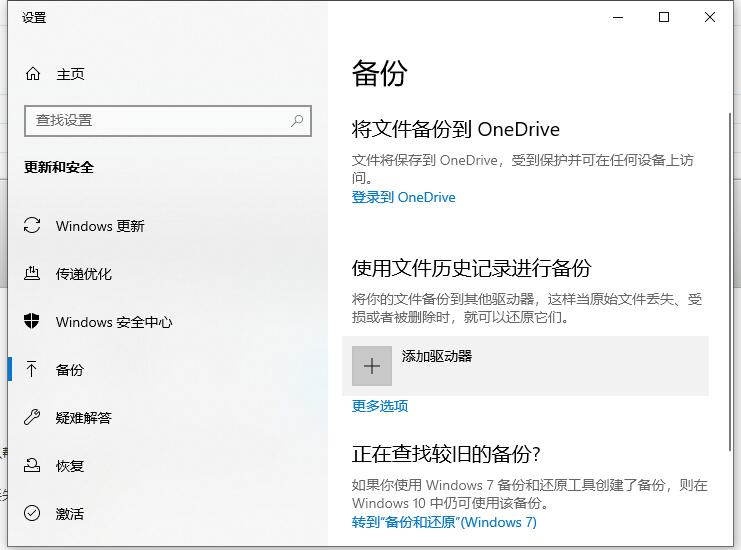Click the Home (主页) house icon
The width and height of the screenshot is (741, 550).
(33, 74)
